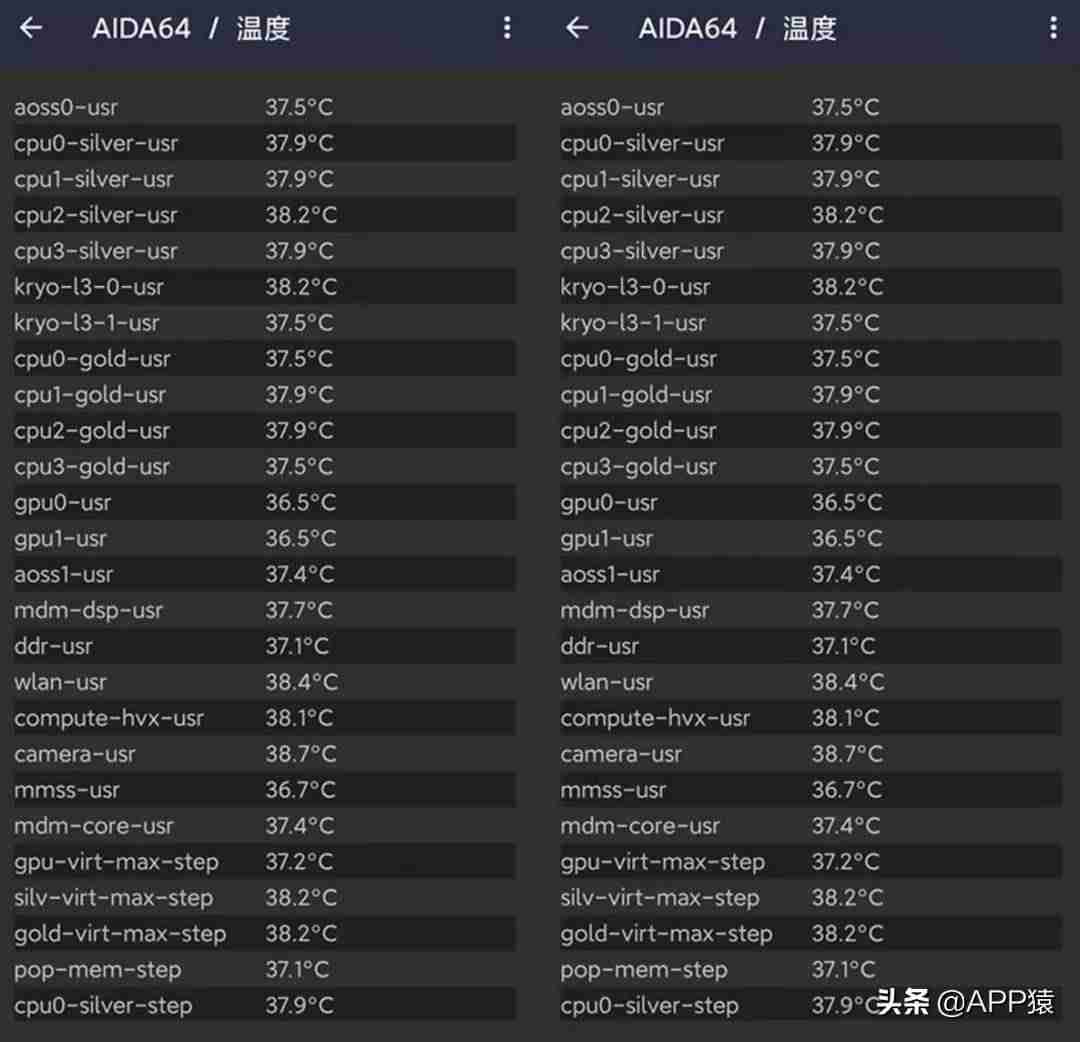Select cpu1-silver-usr row in right panel
Image resolution: width=1080 pixels, height=1042 pixels.
(x=810, y=178)
